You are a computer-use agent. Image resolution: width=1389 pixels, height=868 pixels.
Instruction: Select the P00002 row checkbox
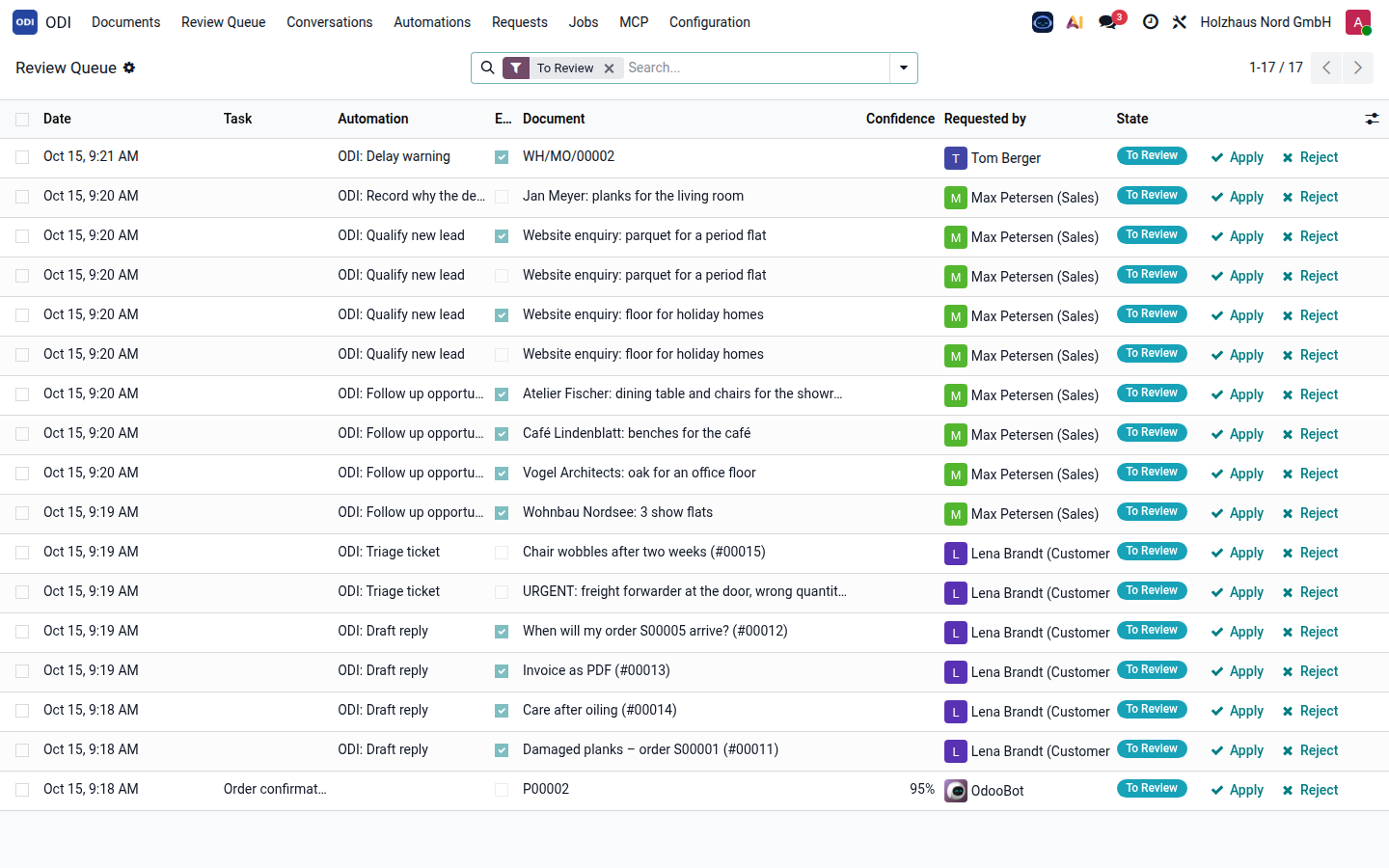tap(22, 790)
